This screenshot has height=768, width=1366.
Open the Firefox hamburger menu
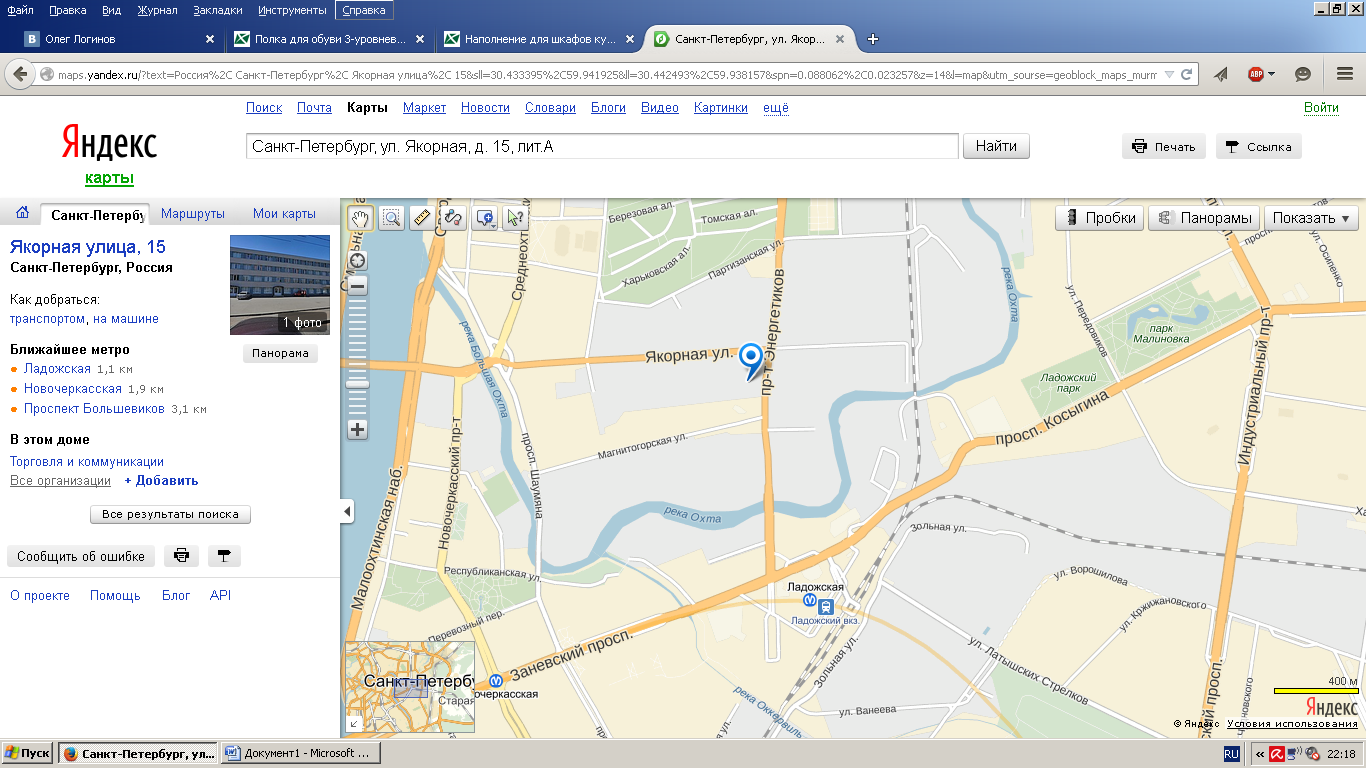1344,75
